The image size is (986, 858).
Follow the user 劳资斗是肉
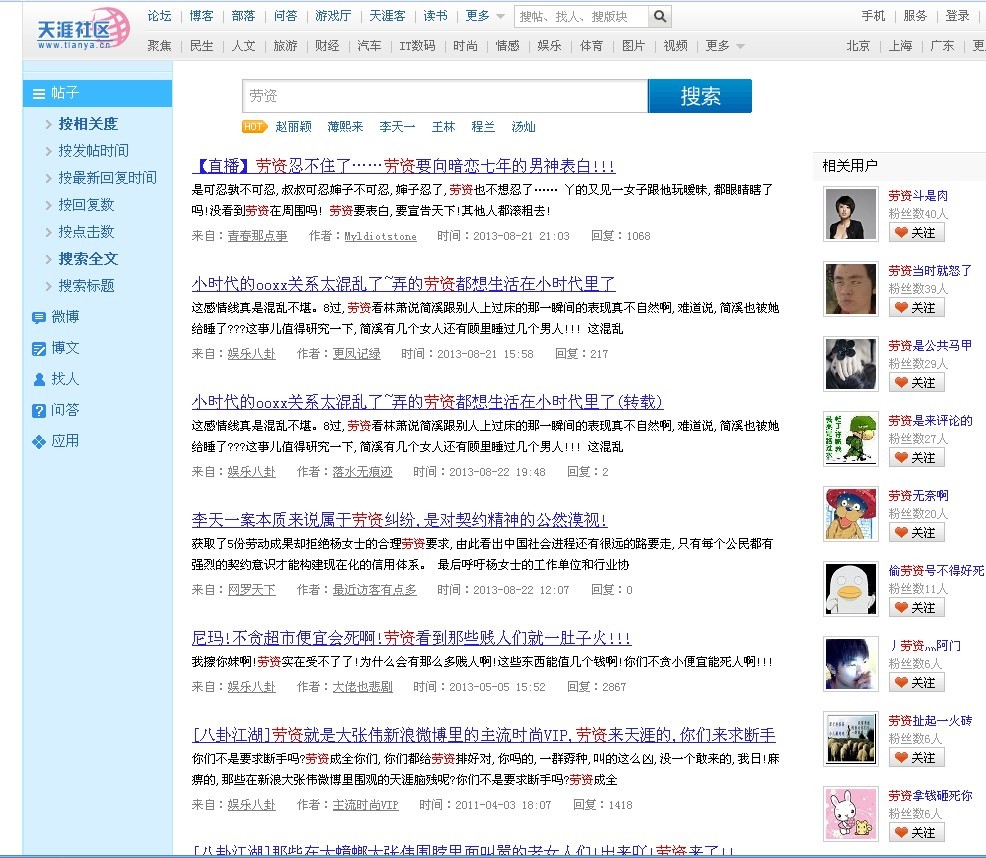(916, 232)
